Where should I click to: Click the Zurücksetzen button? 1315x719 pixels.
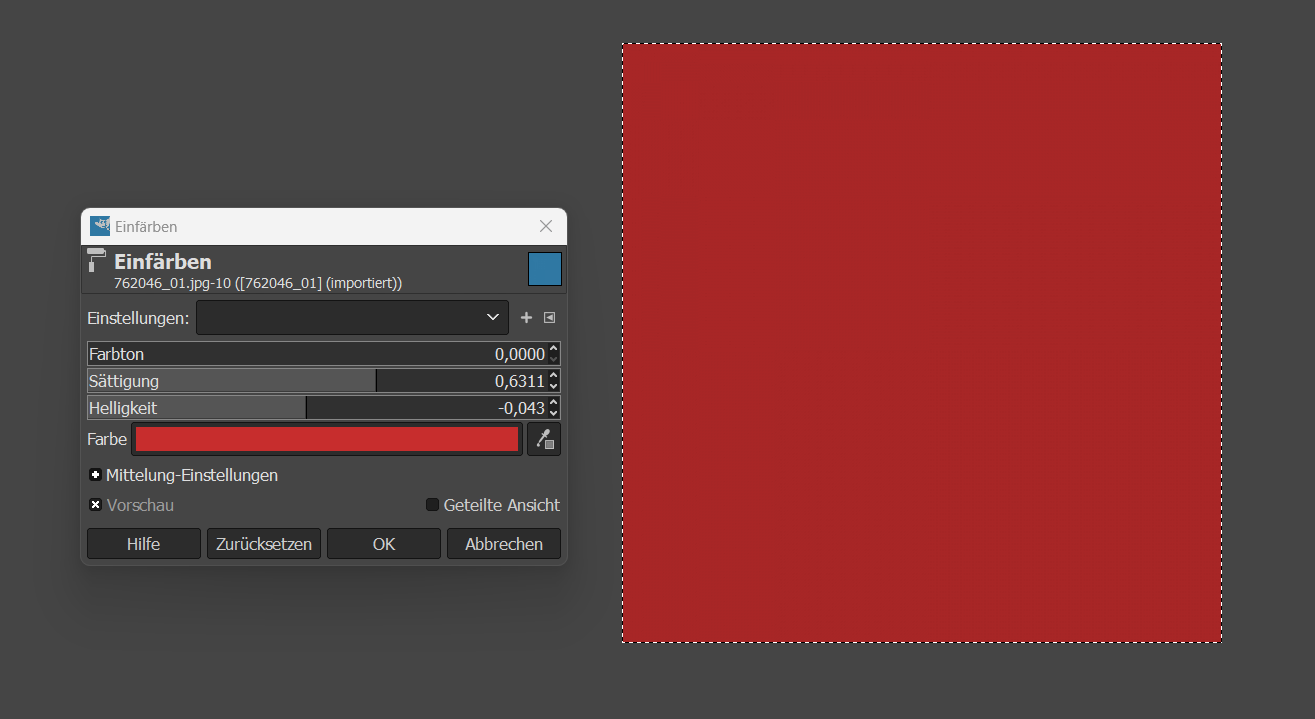point(264,544)
